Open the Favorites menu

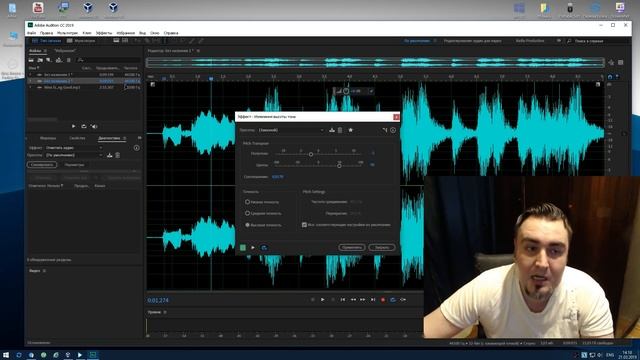126,33
